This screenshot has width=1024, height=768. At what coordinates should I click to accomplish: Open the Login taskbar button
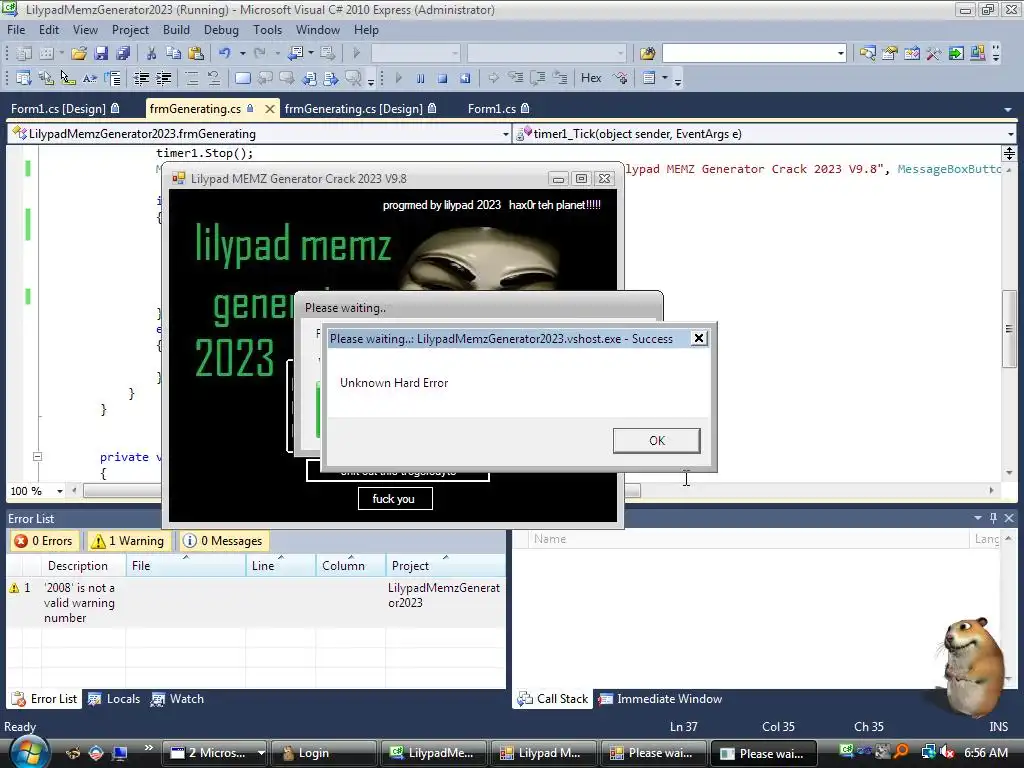click(x=323, y=753)
